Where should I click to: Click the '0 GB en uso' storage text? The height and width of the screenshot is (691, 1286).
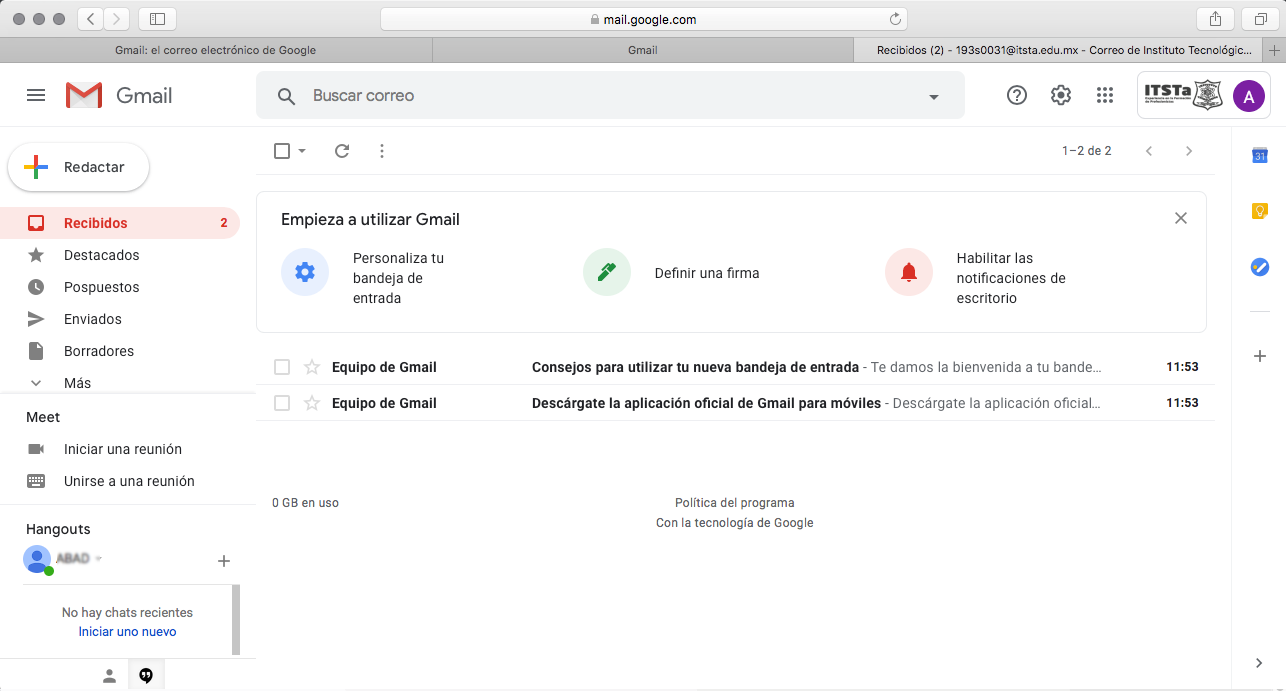305,503
